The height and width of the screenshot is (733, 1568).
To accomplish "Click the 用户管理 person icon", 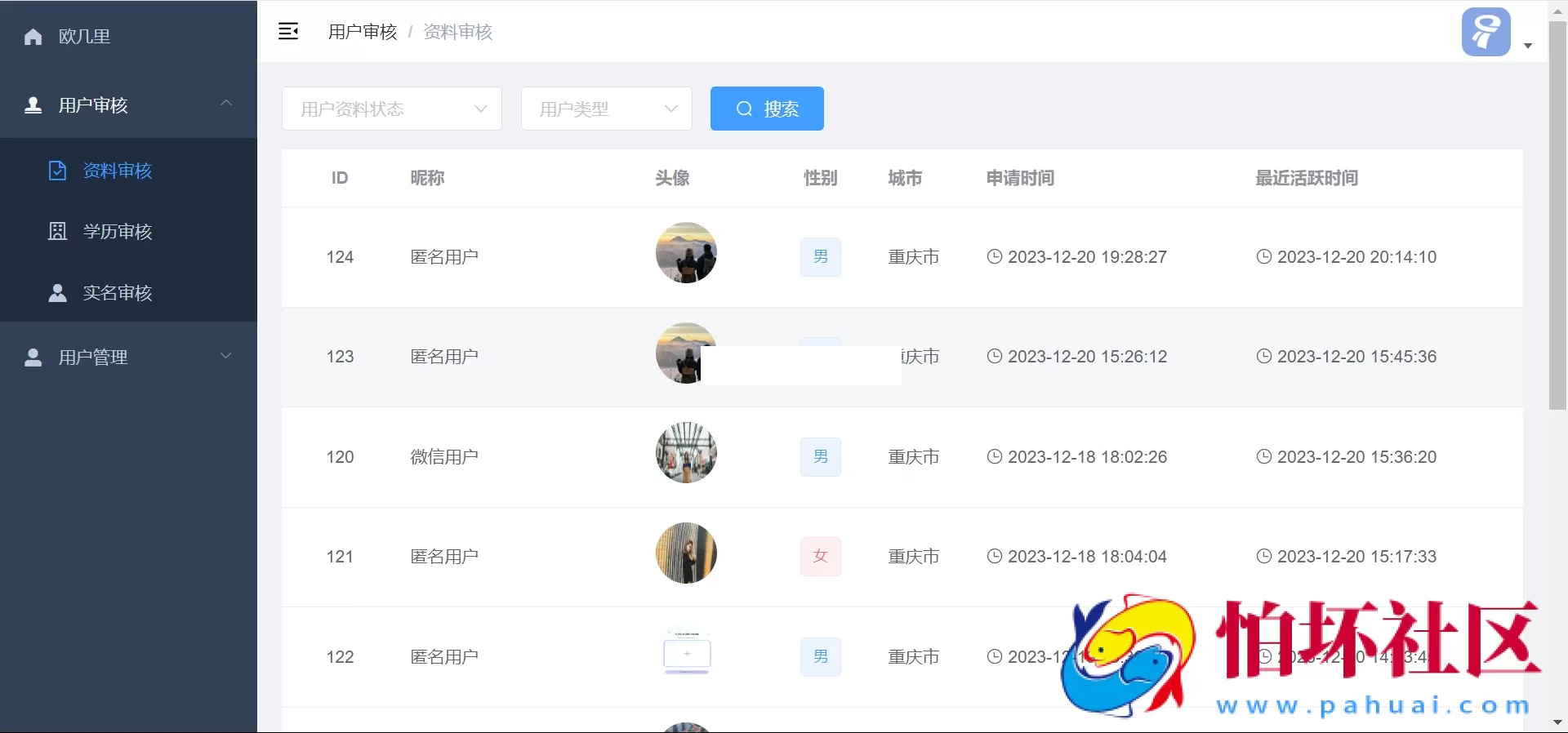I will pos(33,358).
